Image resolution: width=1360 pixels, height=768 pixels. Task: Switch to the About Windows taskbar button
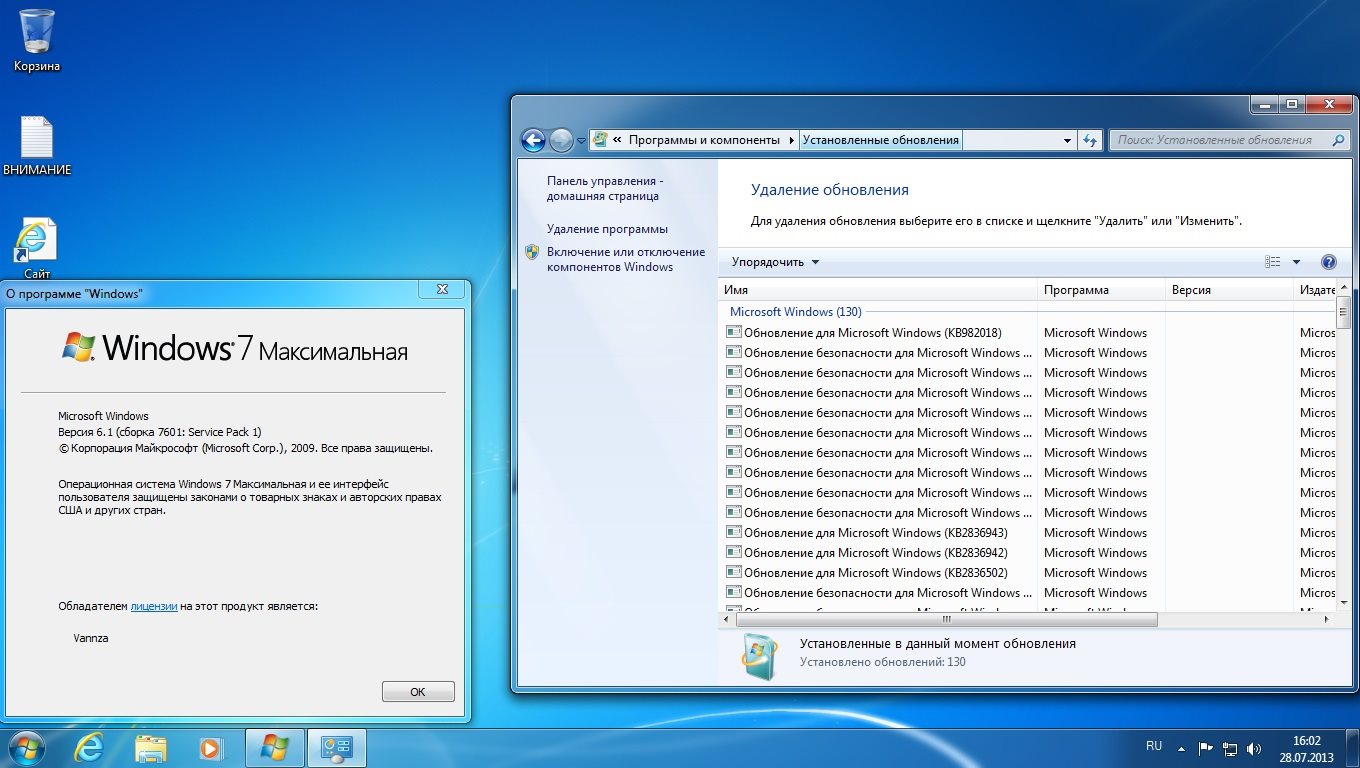[274, 748]
